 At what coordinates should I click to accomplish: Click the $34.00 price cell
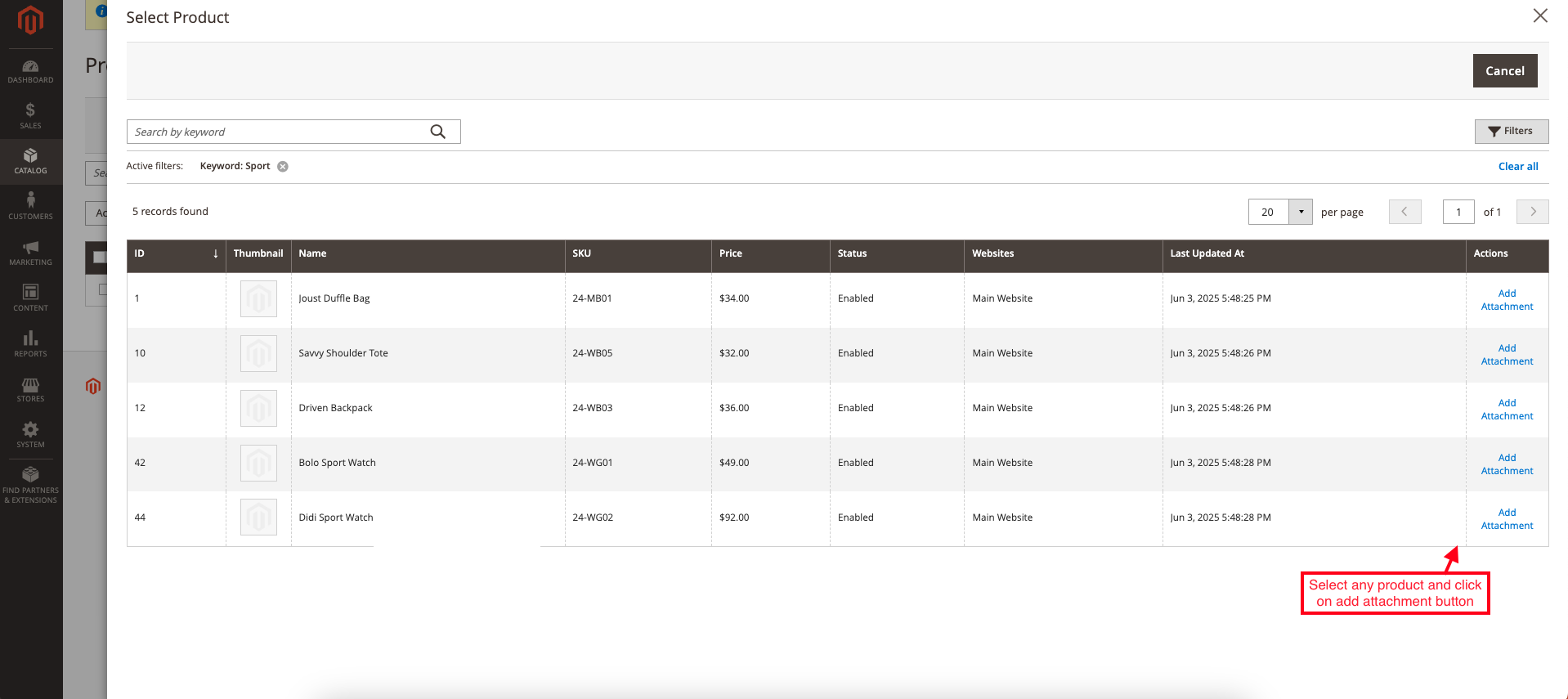[771, 299]
